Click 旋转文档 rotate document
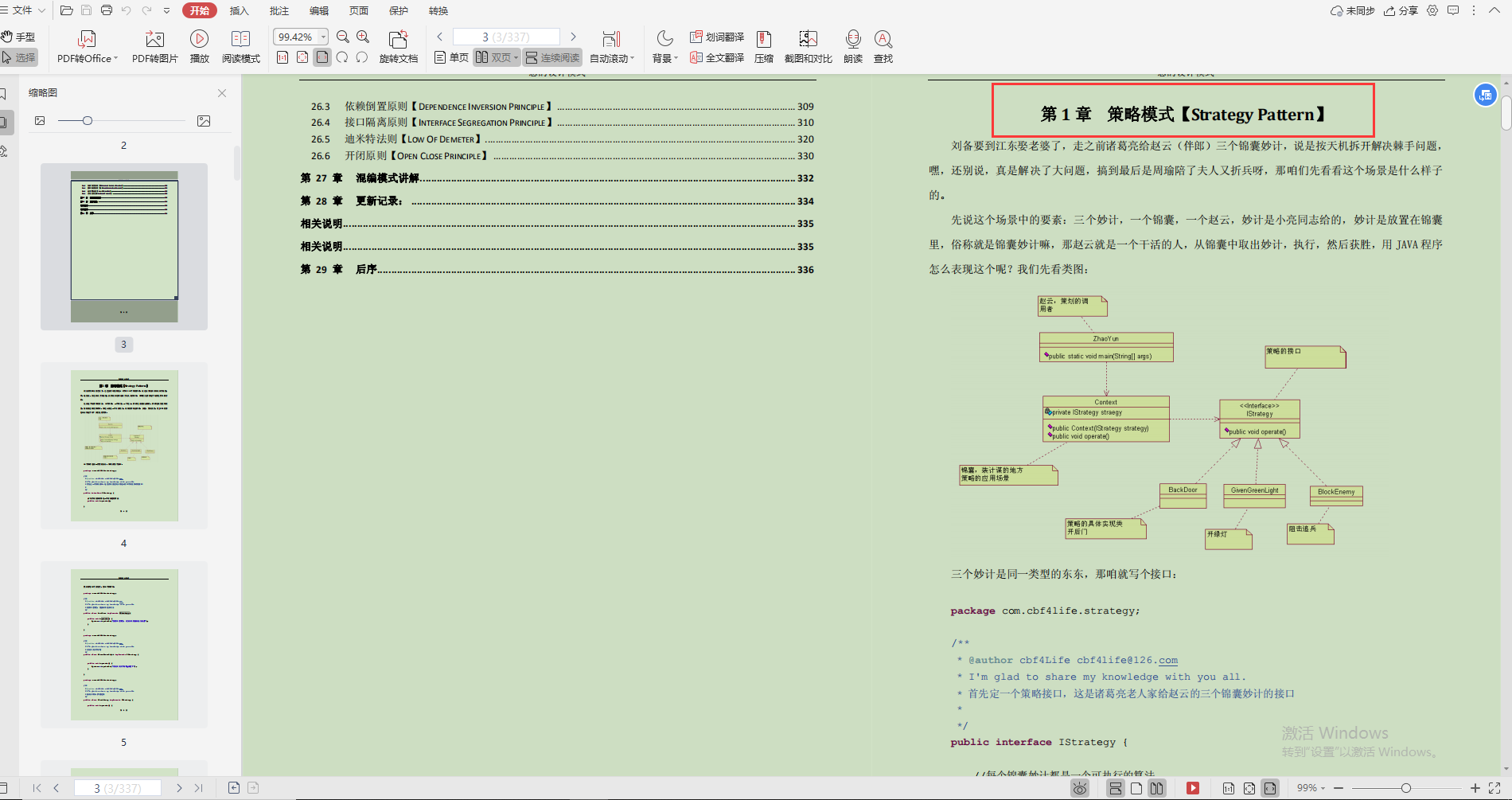The width and height of the screenshot is (1512, 800). pyautogui.click(x=398, y=47)
